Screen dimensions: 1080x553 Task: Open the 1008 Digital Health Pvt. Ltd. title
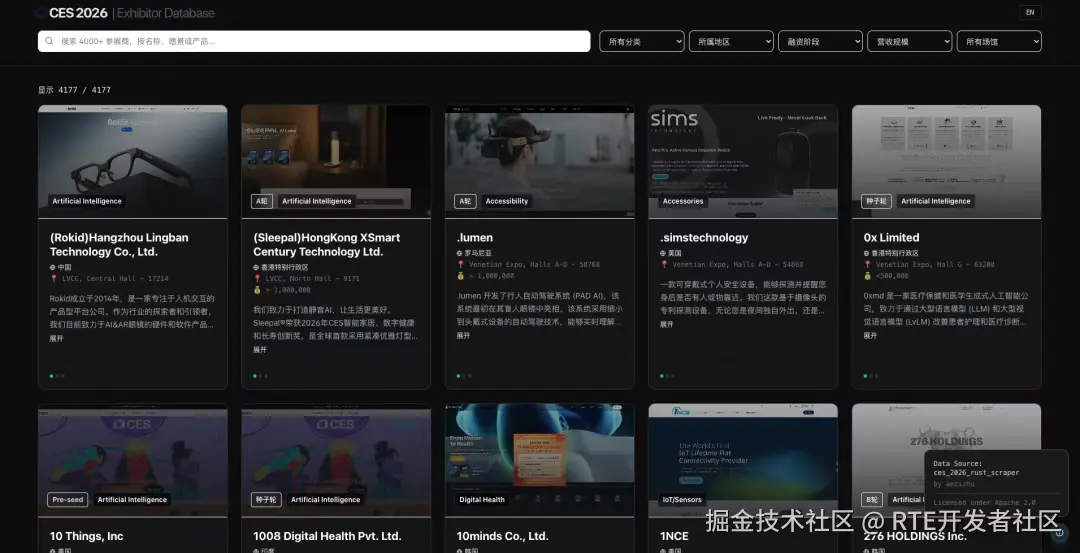(x=327, y=536)
